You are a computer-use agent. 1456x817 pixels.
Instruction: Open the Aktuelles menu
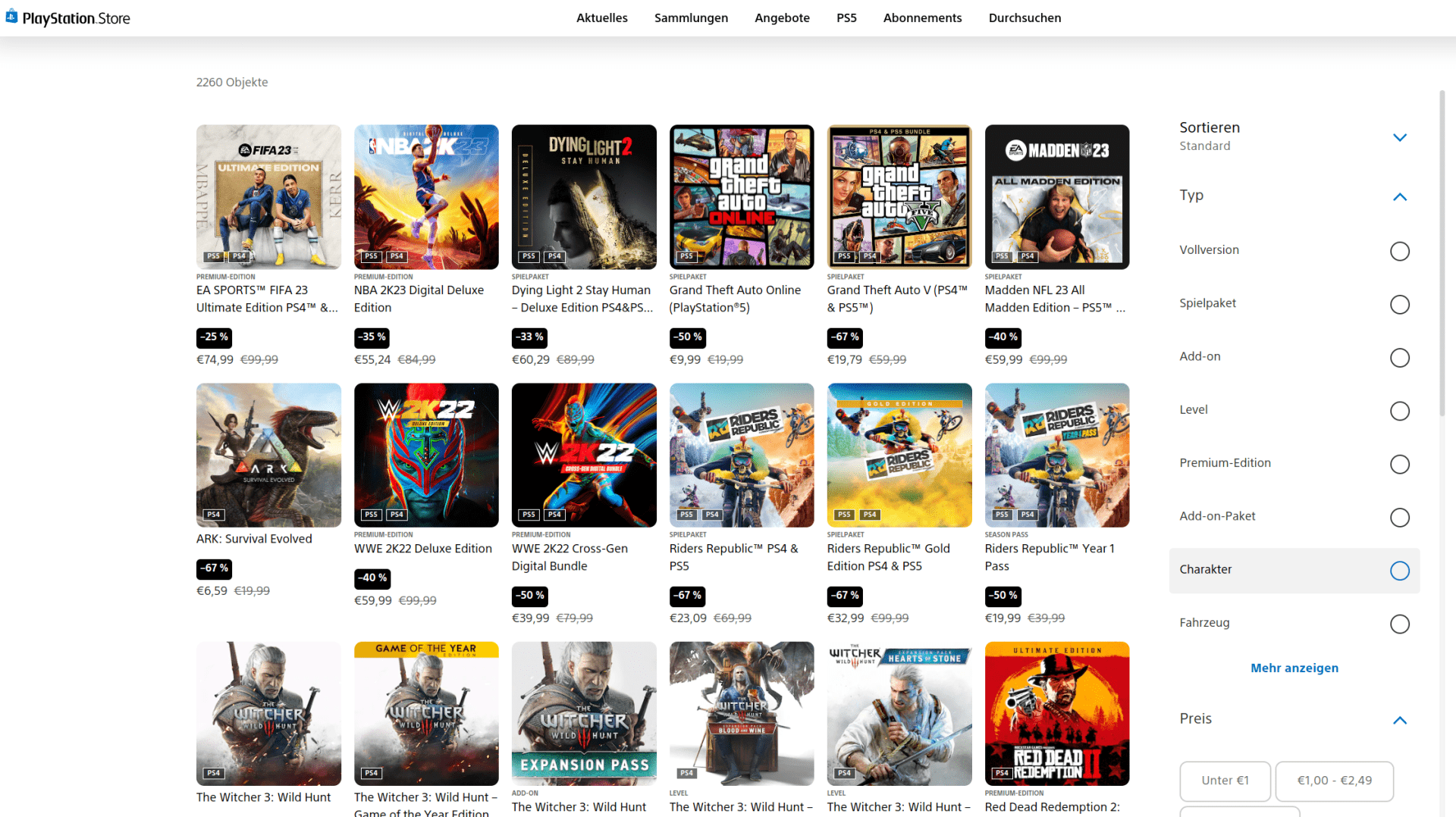602,18
